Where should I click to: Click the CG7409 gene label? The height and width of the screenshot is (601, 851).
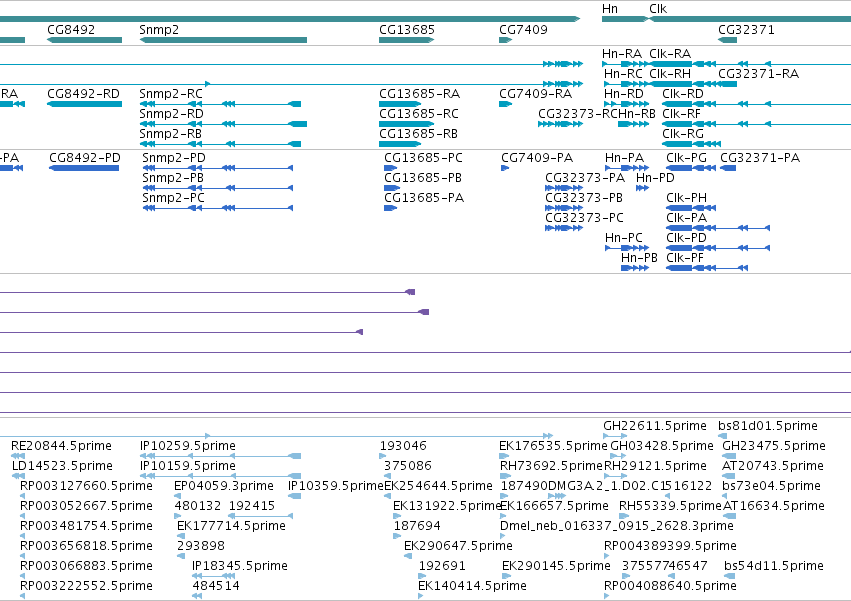523,30
